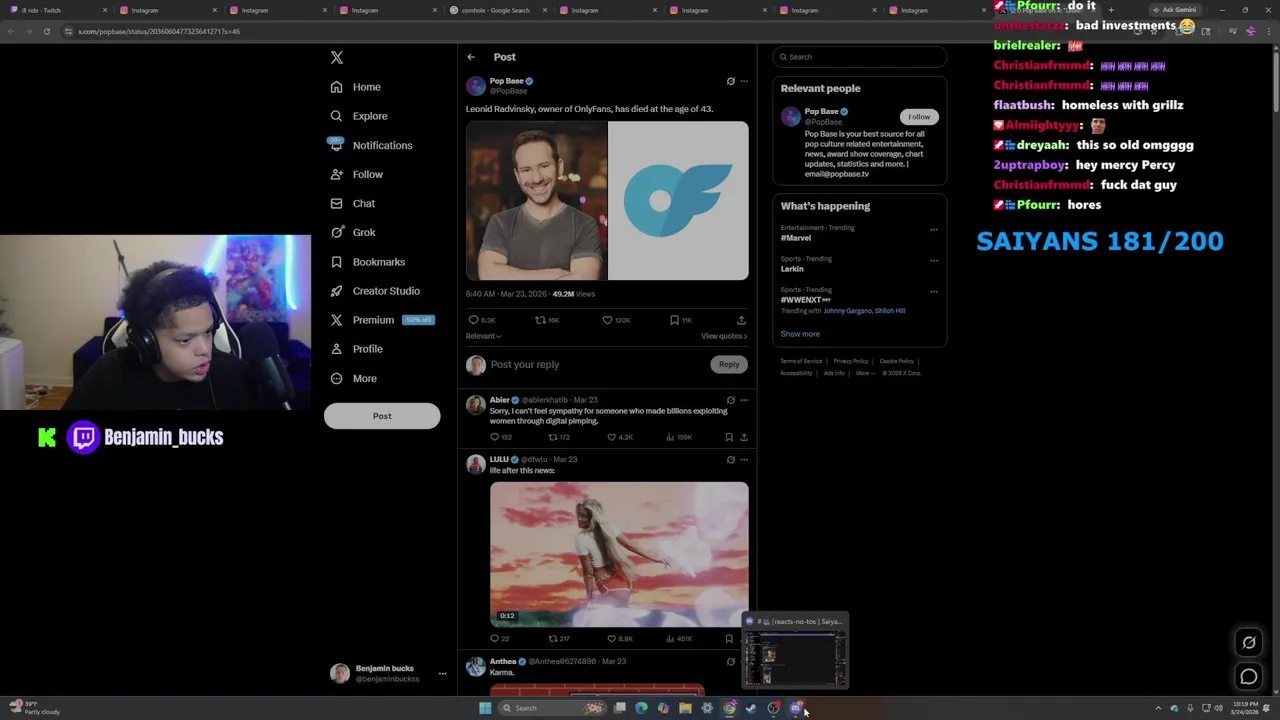Open options for the #WWENXT trend

934,291
